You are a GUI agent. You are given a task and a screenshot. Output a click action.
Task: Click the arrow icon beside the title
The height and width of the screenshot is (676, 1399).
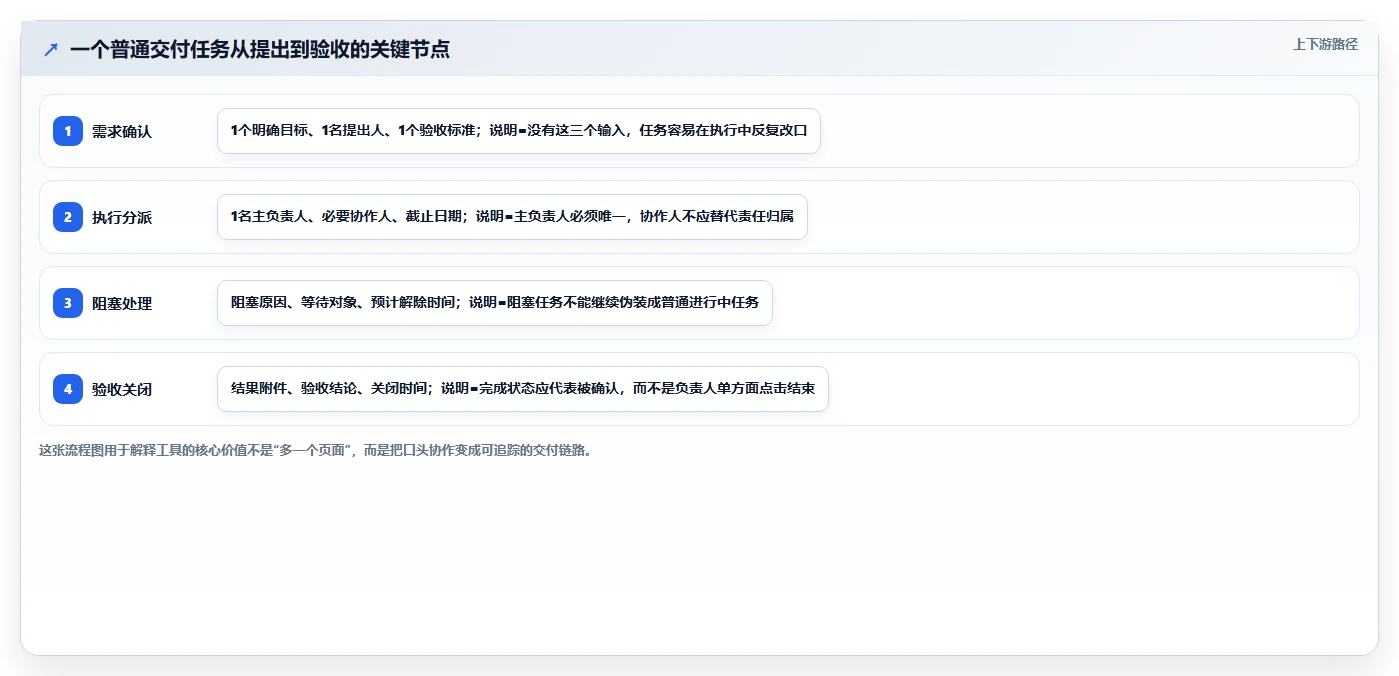(x=50, y=49)
